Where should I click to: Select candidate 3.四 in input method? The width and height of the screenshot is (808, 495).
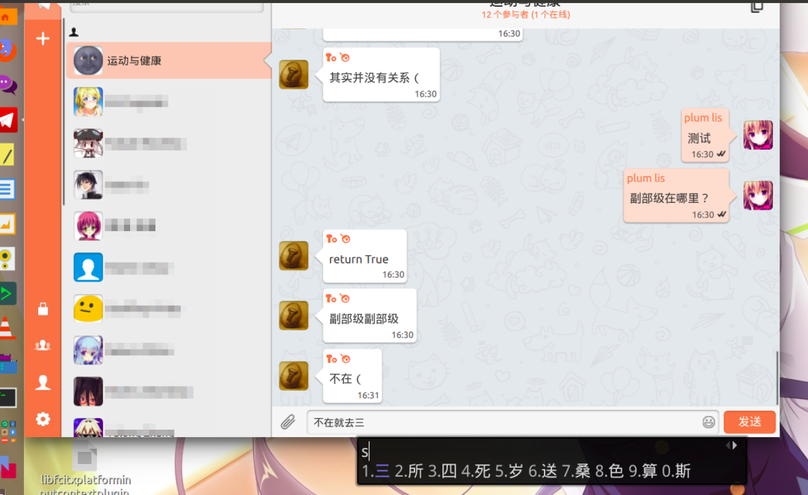tap(443, 471)
